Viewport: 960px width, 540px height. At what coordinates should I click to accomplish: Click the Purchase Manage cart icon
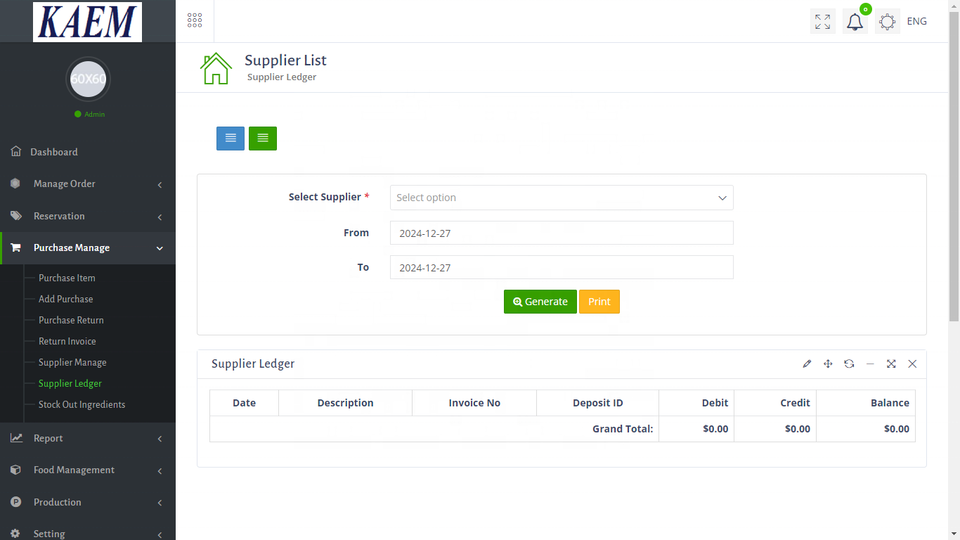click(x=16, y=247)
